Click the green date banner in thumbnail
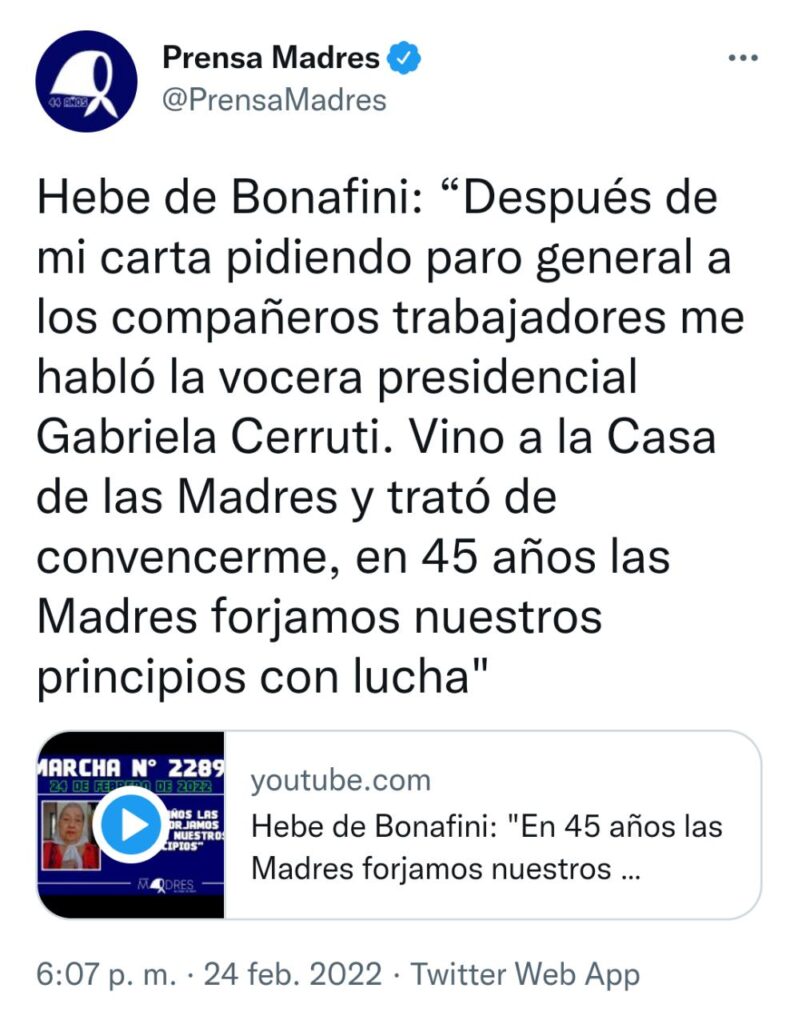This screenshot has width=798, height=1024. (130, 788)
